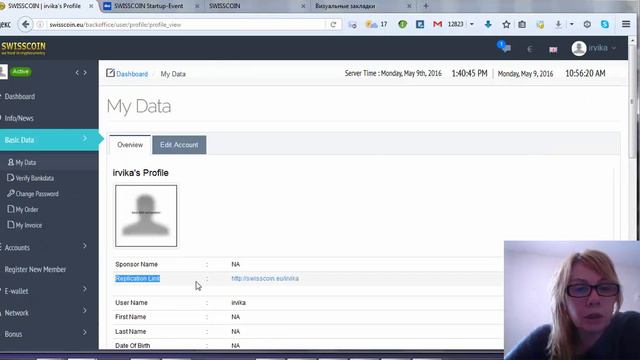Click the Dashboard breadcrumb link

(132, 74)
